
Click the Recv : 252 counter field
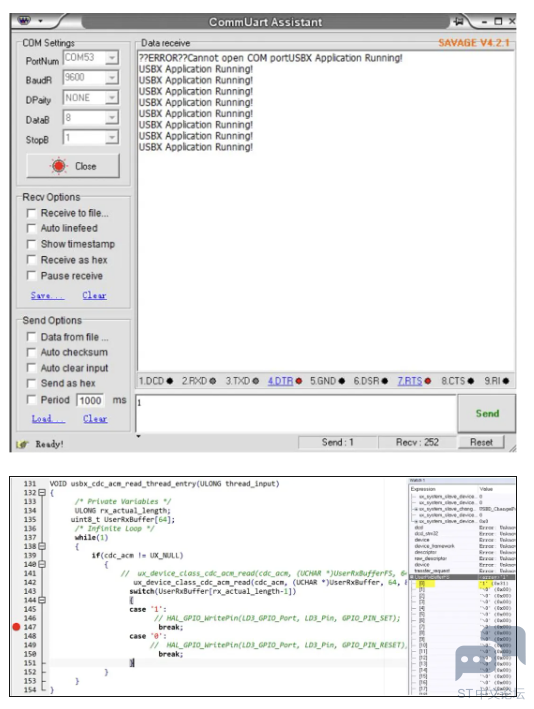pos(417,442)
